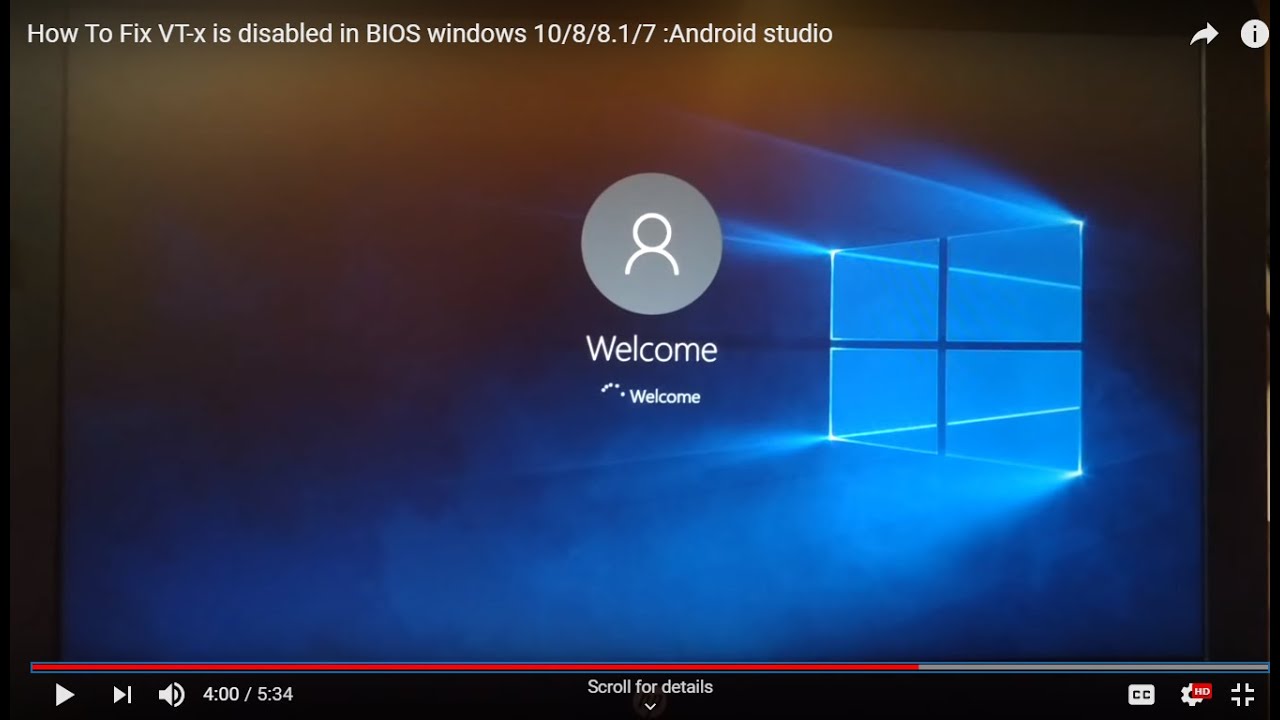
Task: Seek on the red progress bar
Action: pos(650,666)
